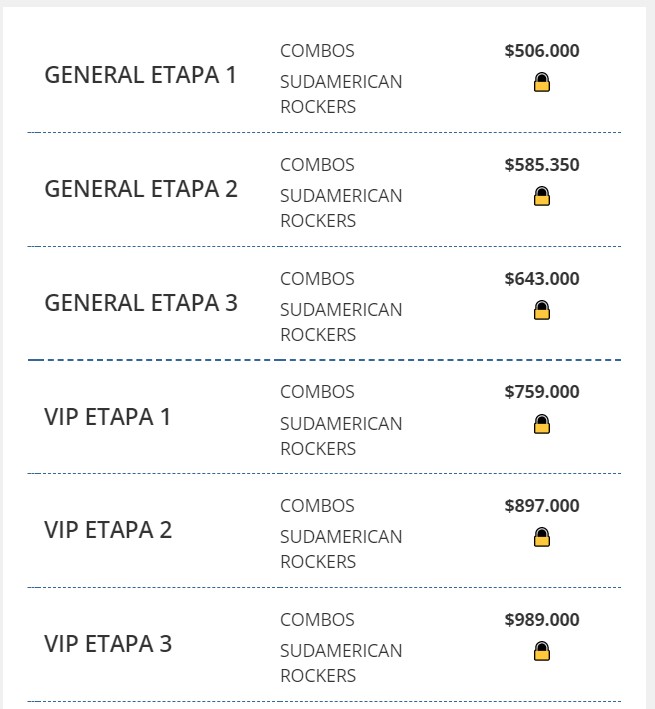Click the $643.000 price

click(x=542, y=279)
